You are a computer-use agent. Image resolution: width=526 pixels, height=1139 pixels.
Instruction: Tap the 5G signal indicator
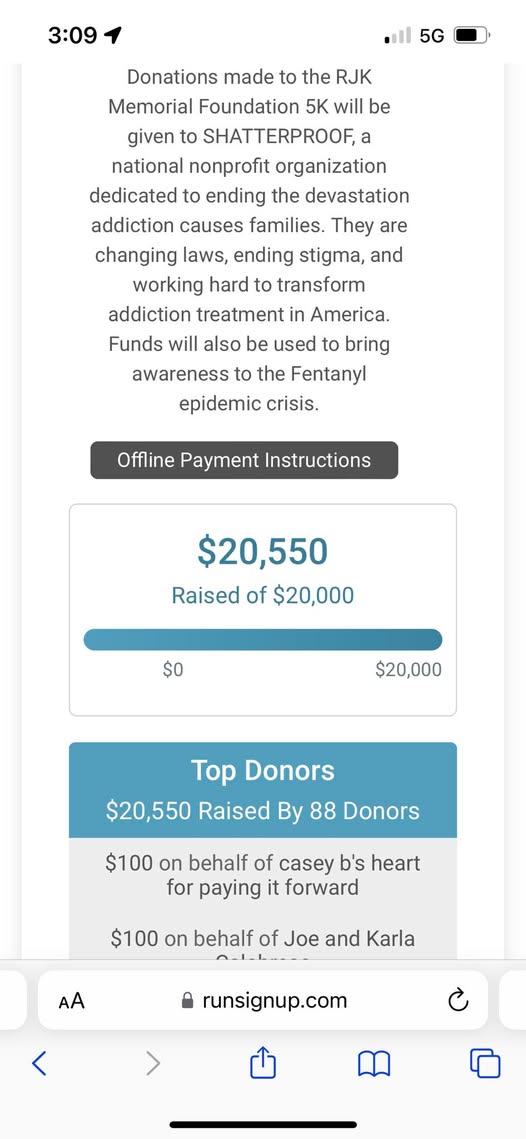click(x=432, y=35)
